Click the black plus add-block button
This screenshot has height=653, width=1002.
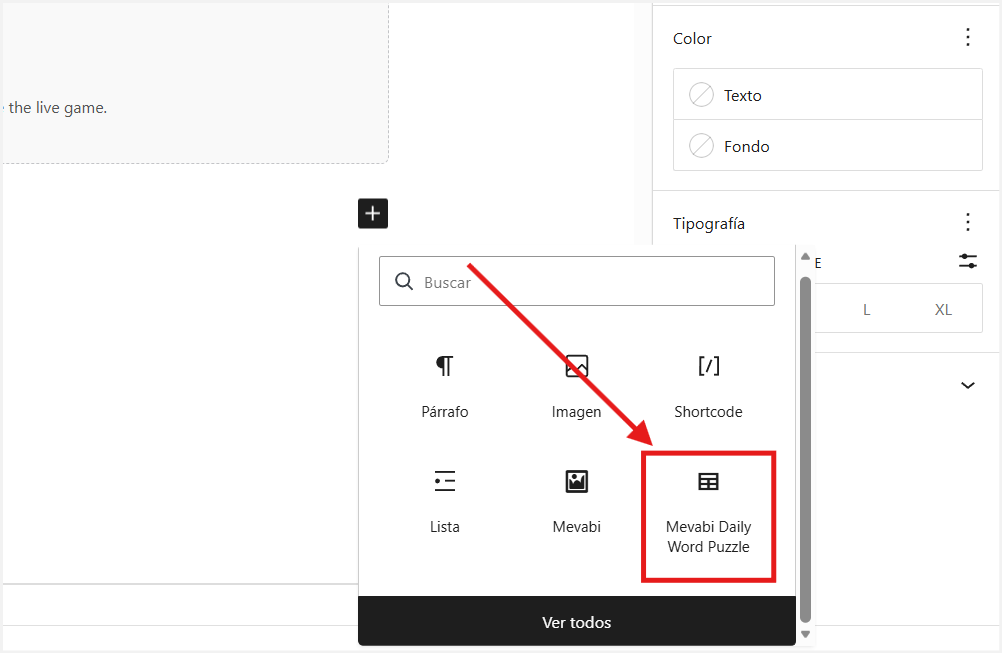[x=373, y=213]
